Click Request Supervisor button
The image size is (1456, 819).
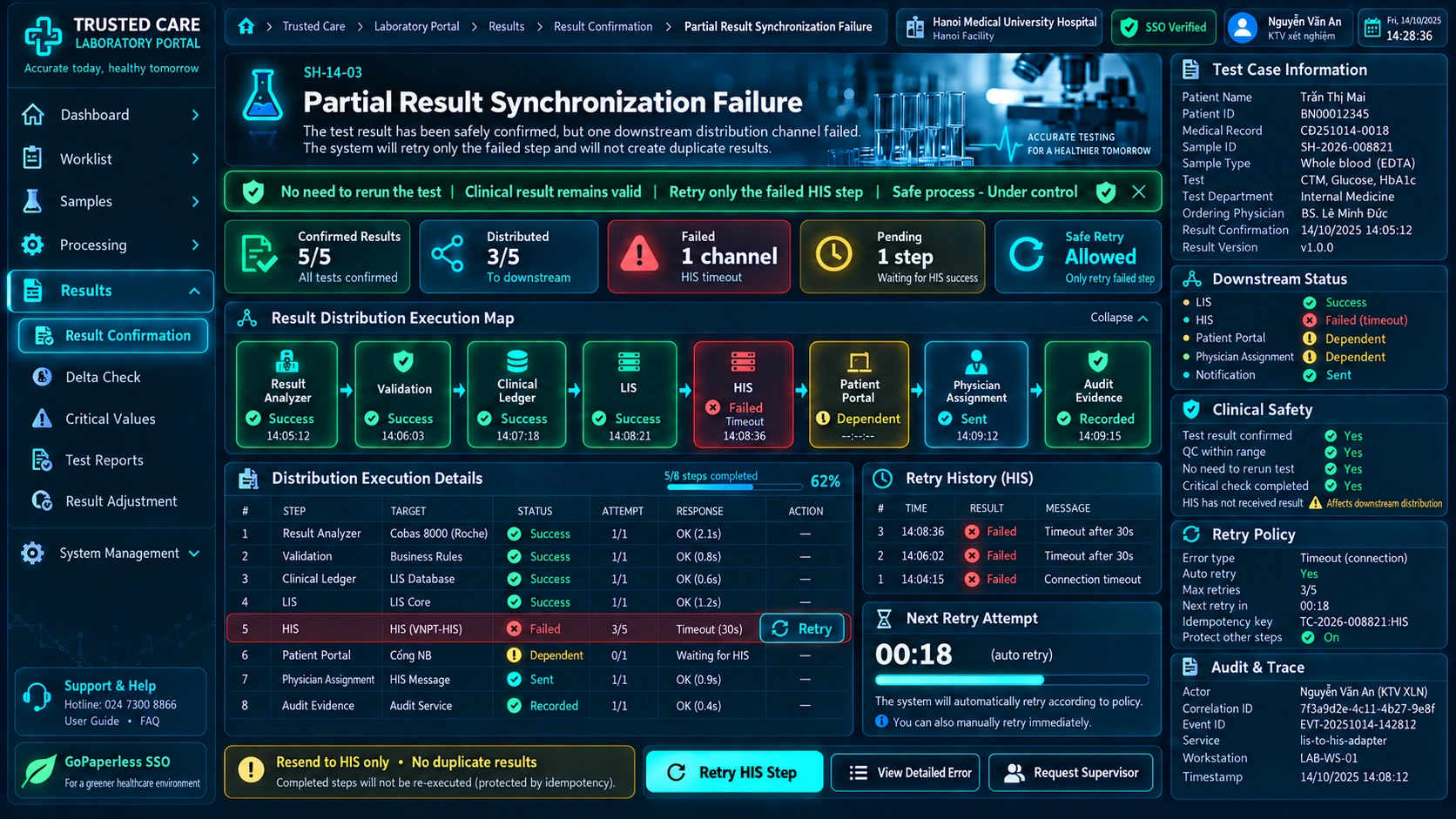pos(1071,773)
